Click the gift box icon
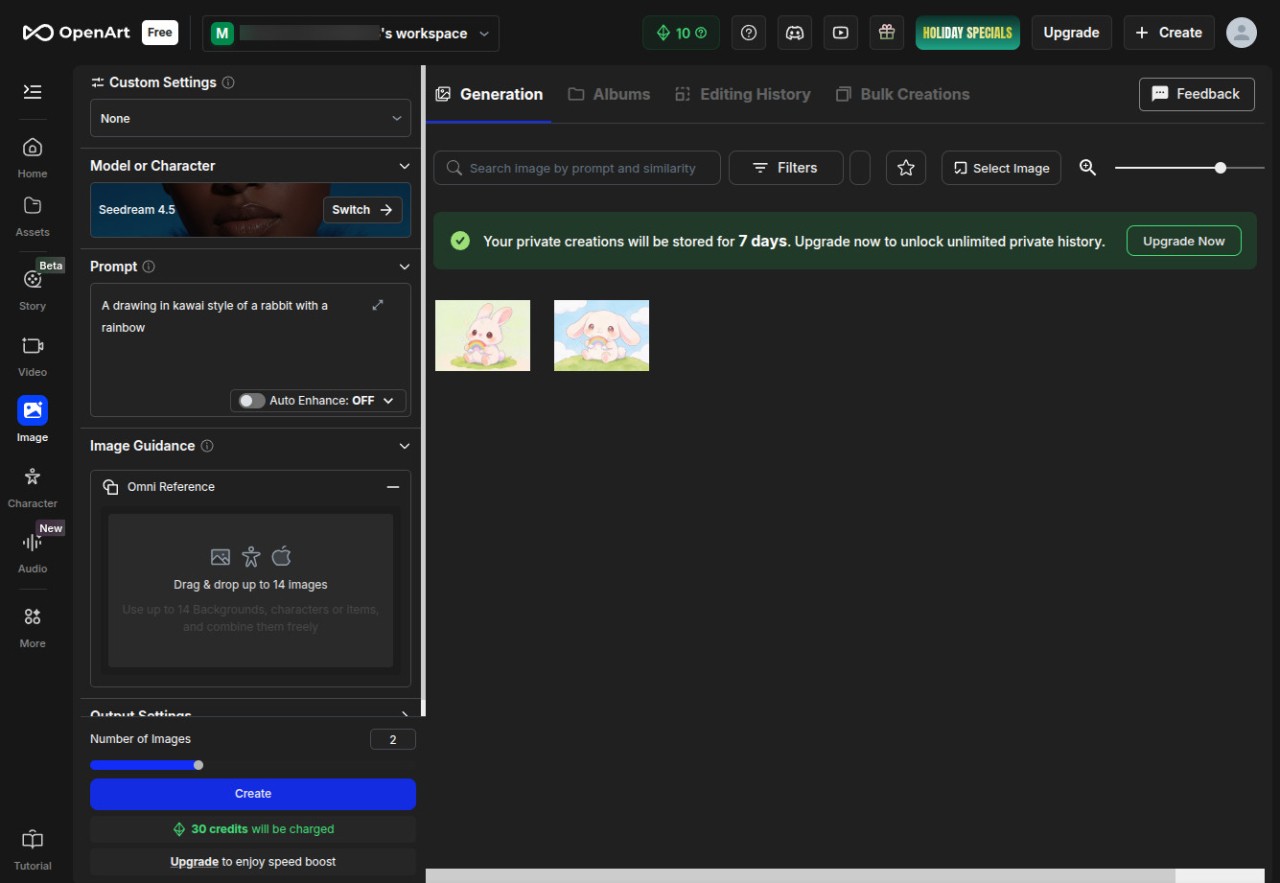1280x883 pixels. (x=886, y=33)
